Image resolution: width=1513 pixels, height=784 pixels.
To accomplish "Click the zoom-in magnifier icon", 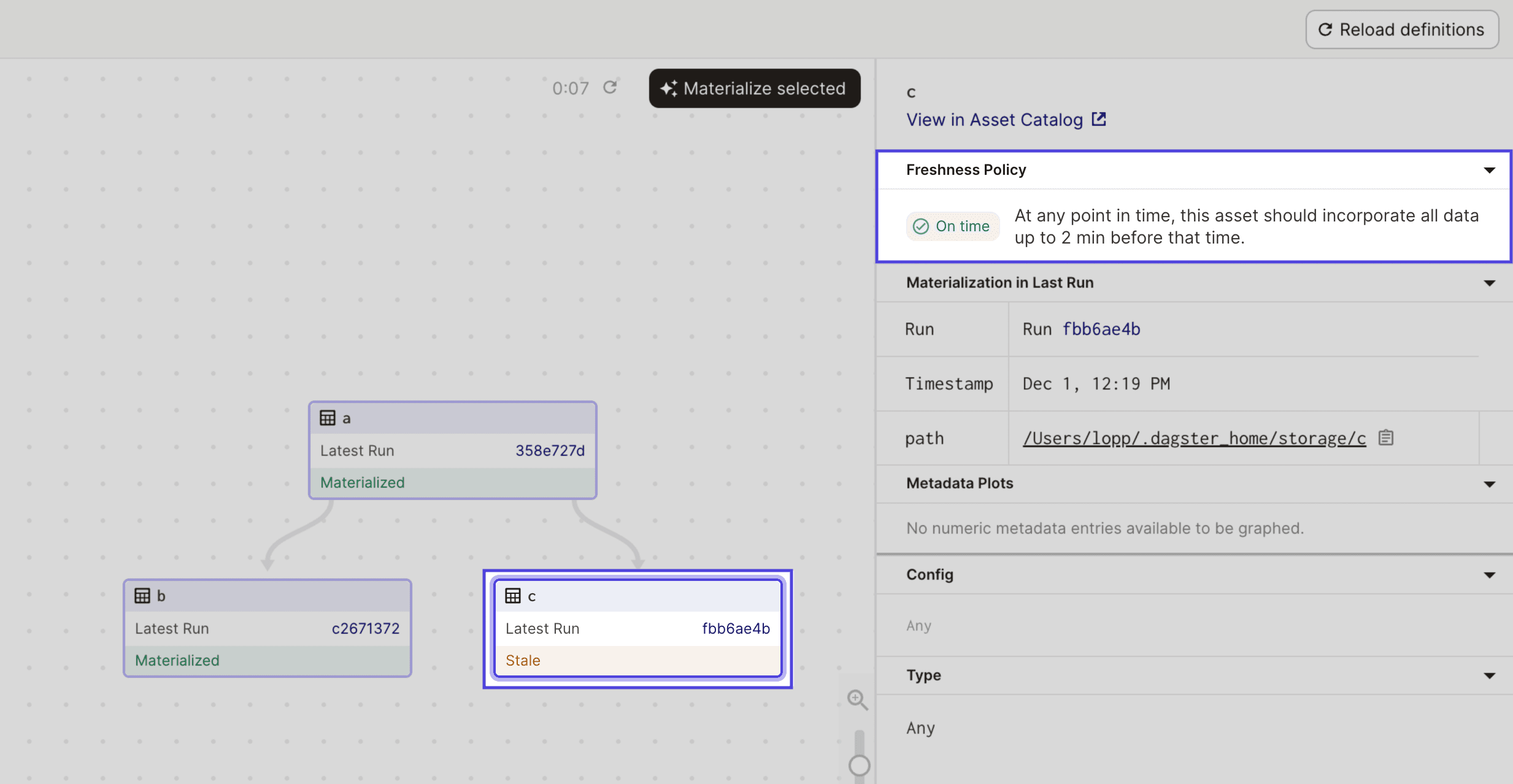I will pos(857,699).
